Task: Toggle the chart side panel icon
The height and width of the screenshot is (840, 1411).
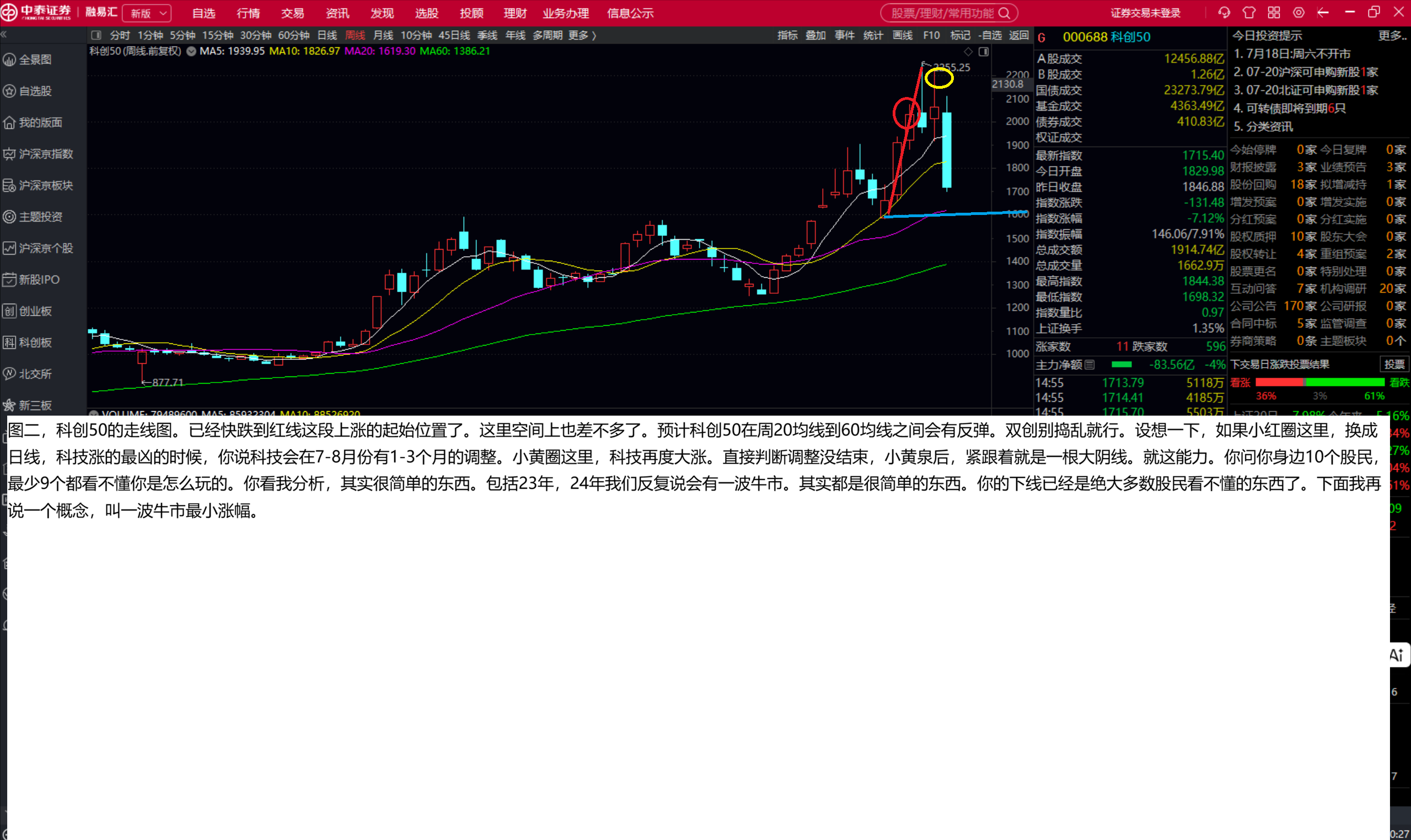Action: click(x=984, y=52)
